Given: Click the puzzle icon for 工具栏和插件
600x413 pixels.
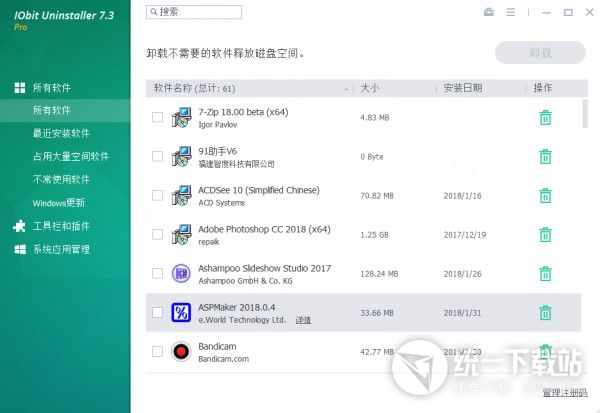Looking at the screenshot, I should click(20, 226).
